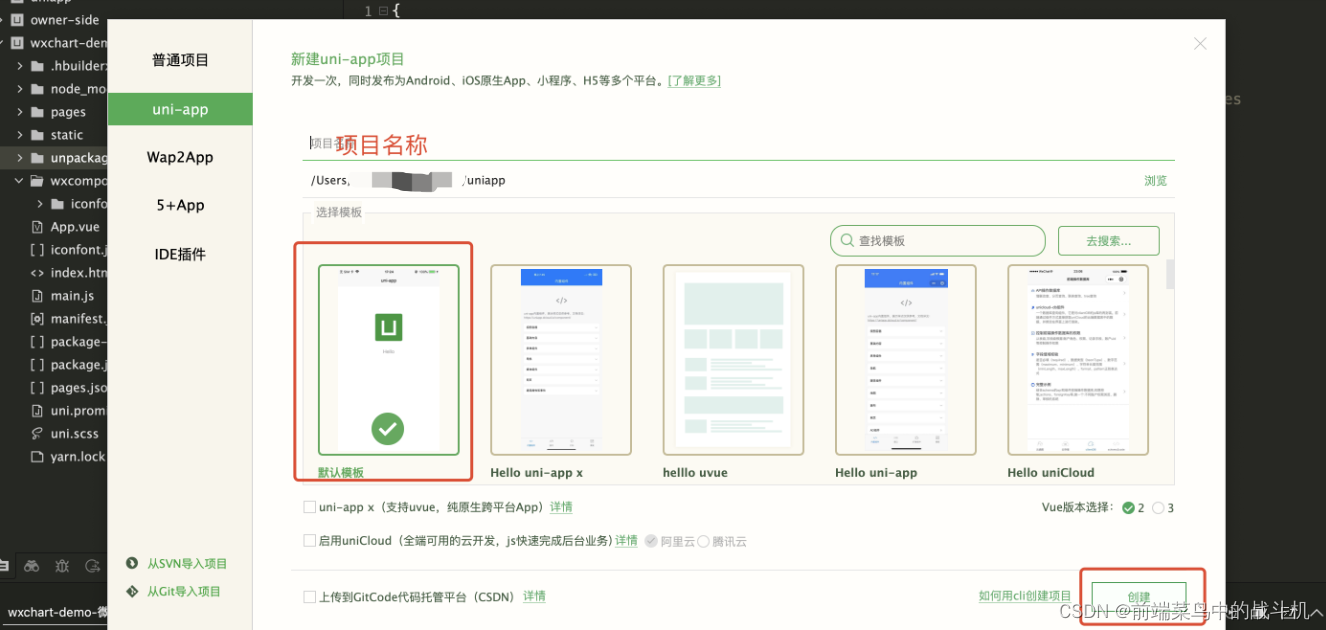Enable 上传到GitCode代码托管平台 checkbox

click(310, 596)
